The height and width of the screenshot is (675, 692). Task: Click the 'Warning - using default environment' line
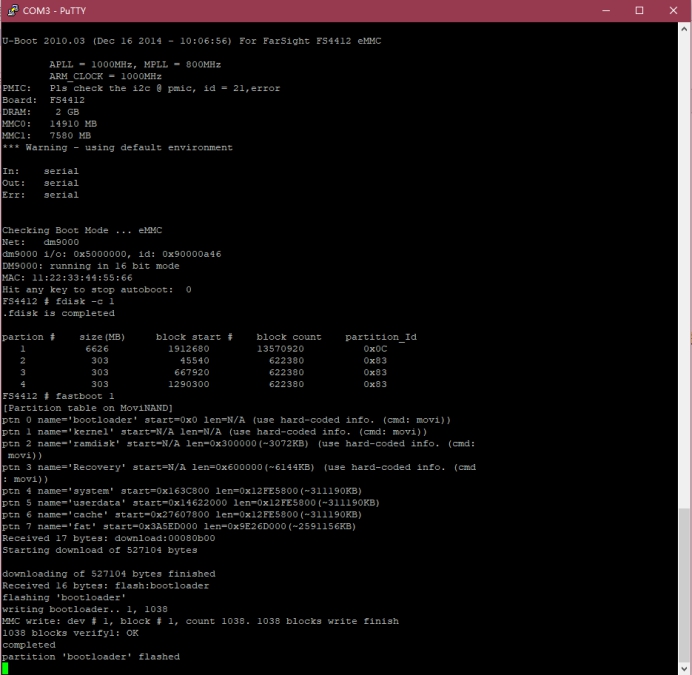[x=117, y=147]
